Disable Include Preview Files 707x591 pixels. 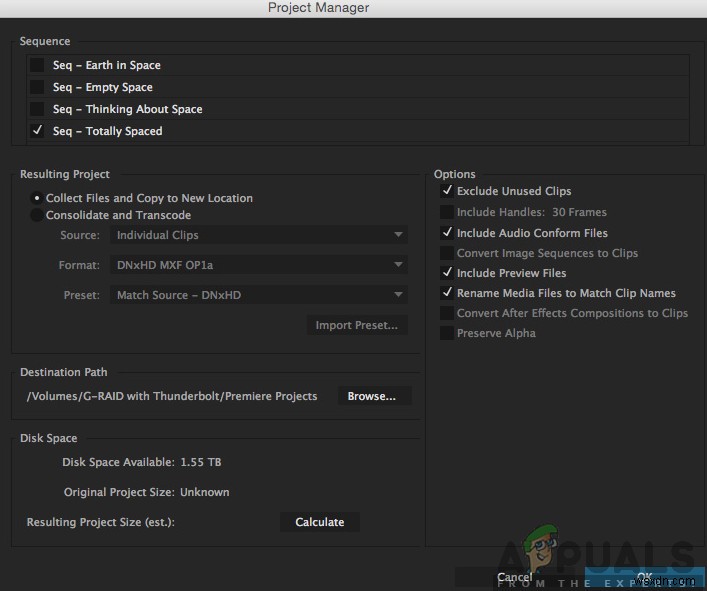coord(447,273)
